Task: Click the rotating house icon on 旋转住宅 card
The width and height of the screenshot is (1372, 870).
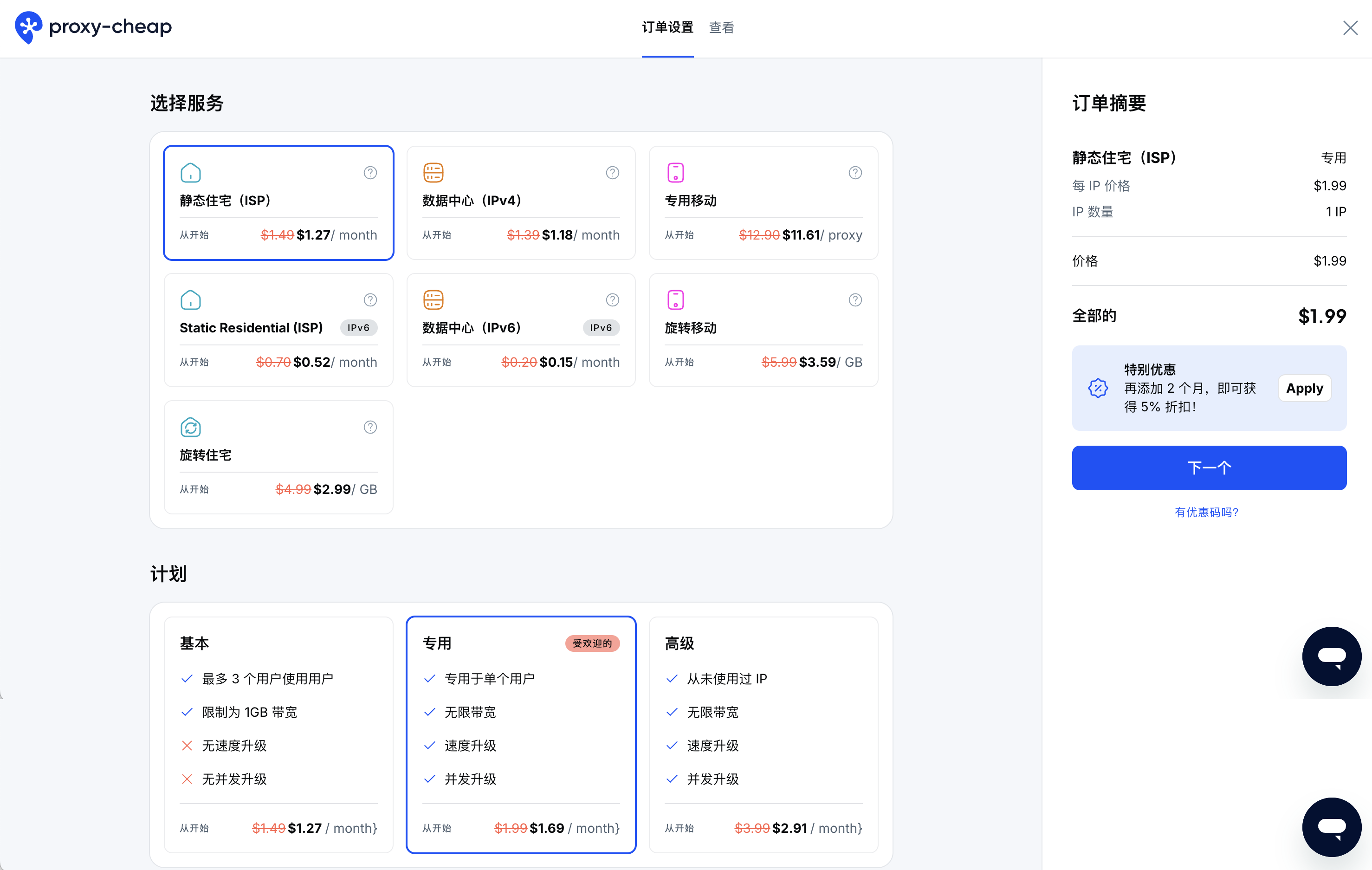Action: coord(191,427)
